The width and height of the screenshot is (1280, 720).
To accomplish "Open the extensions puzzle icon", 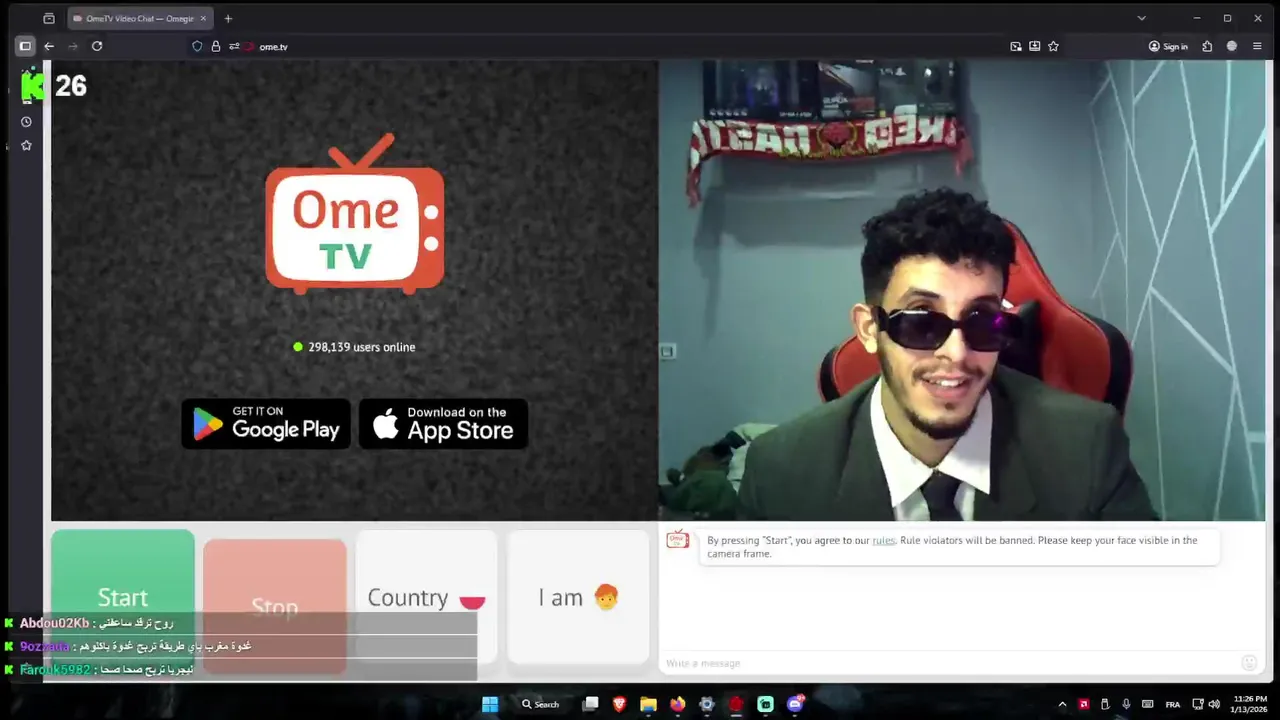I will click(x=1207, y=46).
